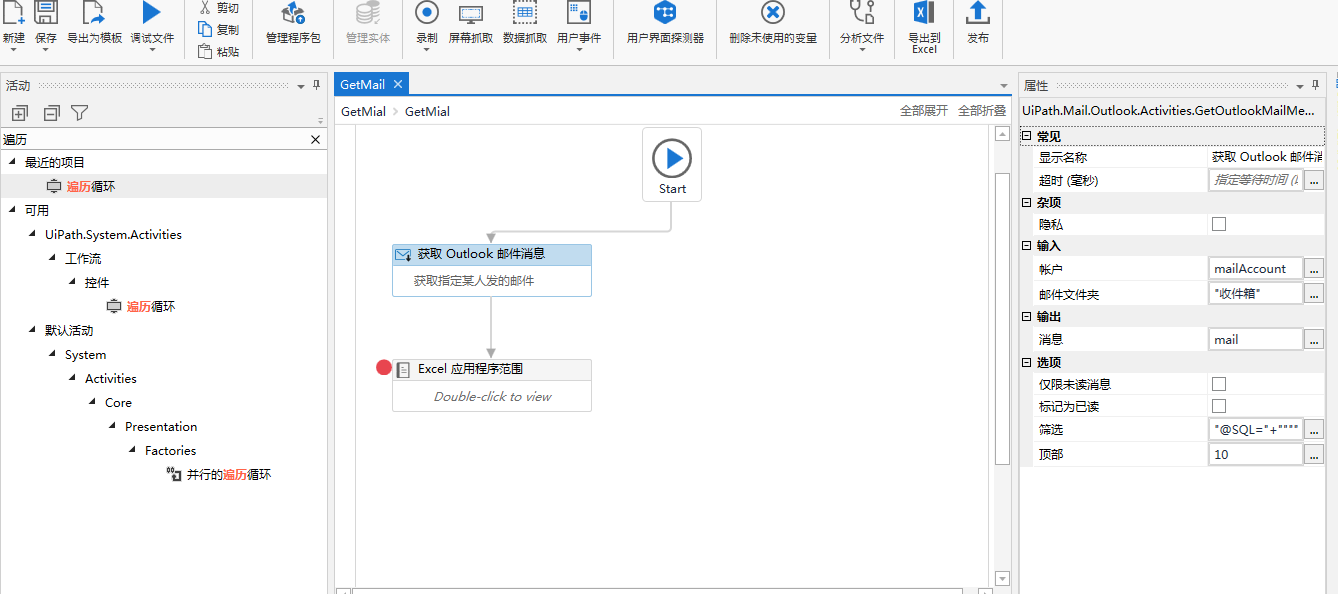Check the 标记为已读 option
This screenshot has width=1338, height=594.
[x=1219, y=406]
